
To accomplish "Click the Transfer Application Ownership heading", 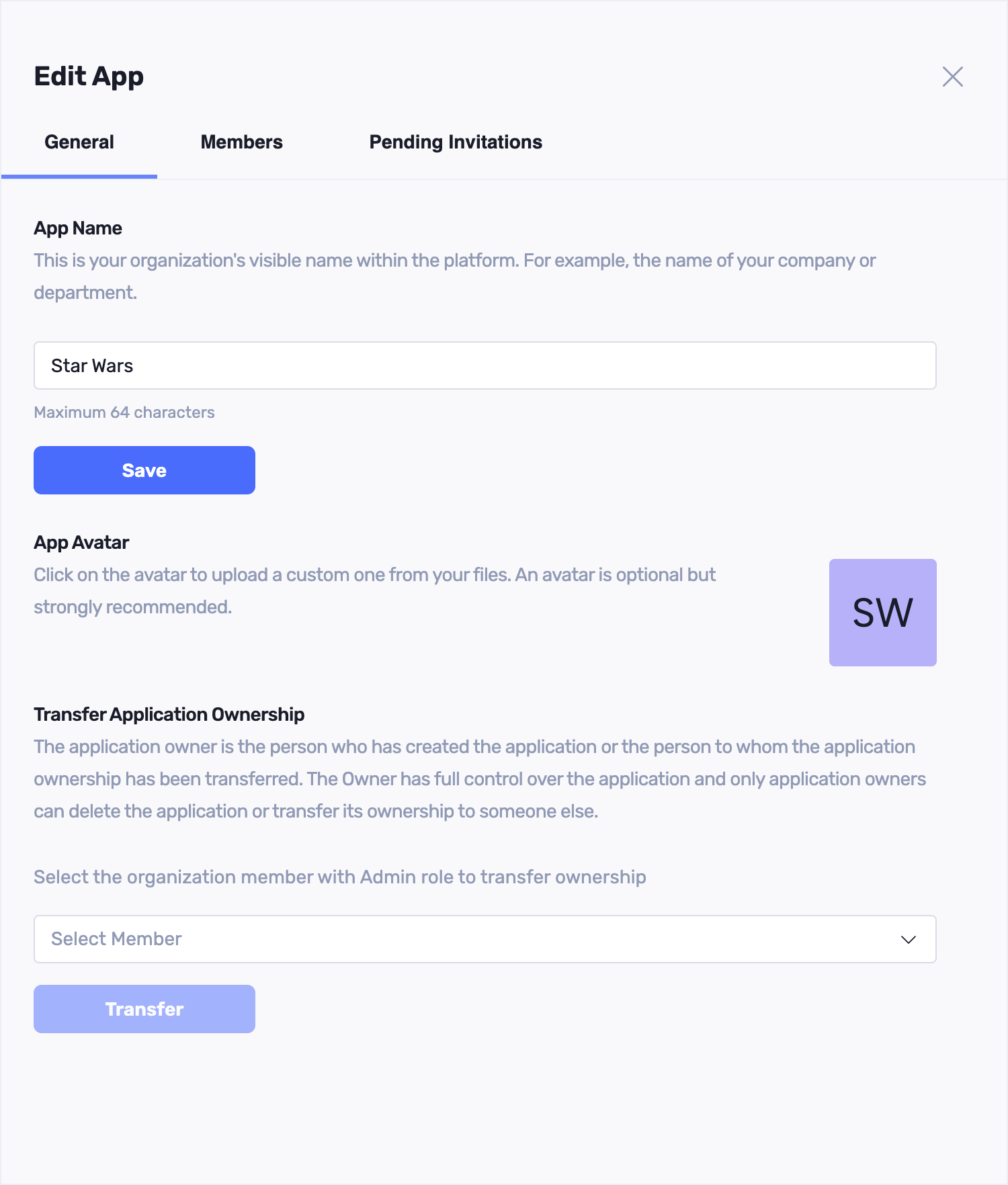I will [x=169, y=715].
